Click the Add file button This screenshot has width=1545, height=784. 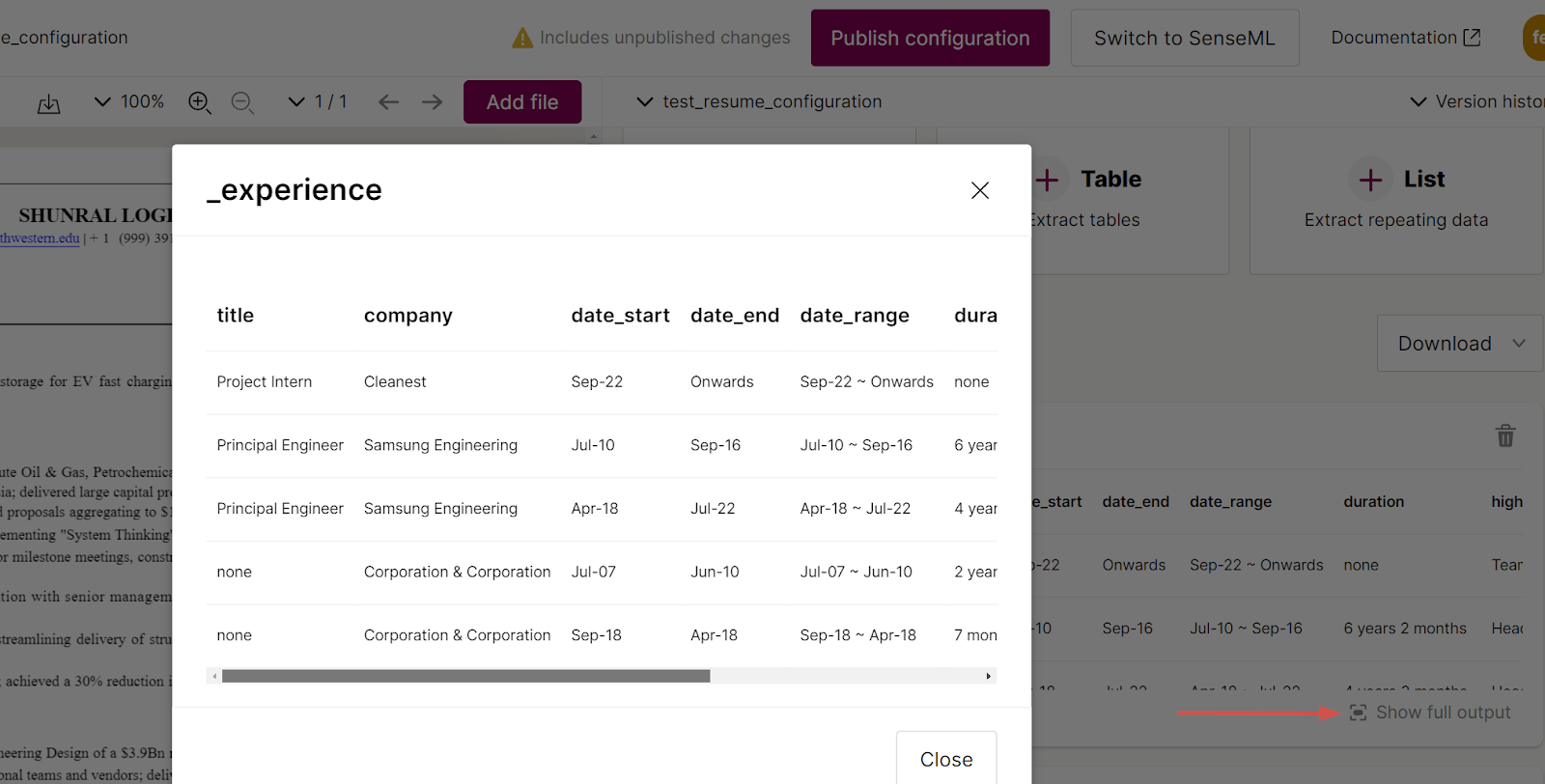coord(522,101)
